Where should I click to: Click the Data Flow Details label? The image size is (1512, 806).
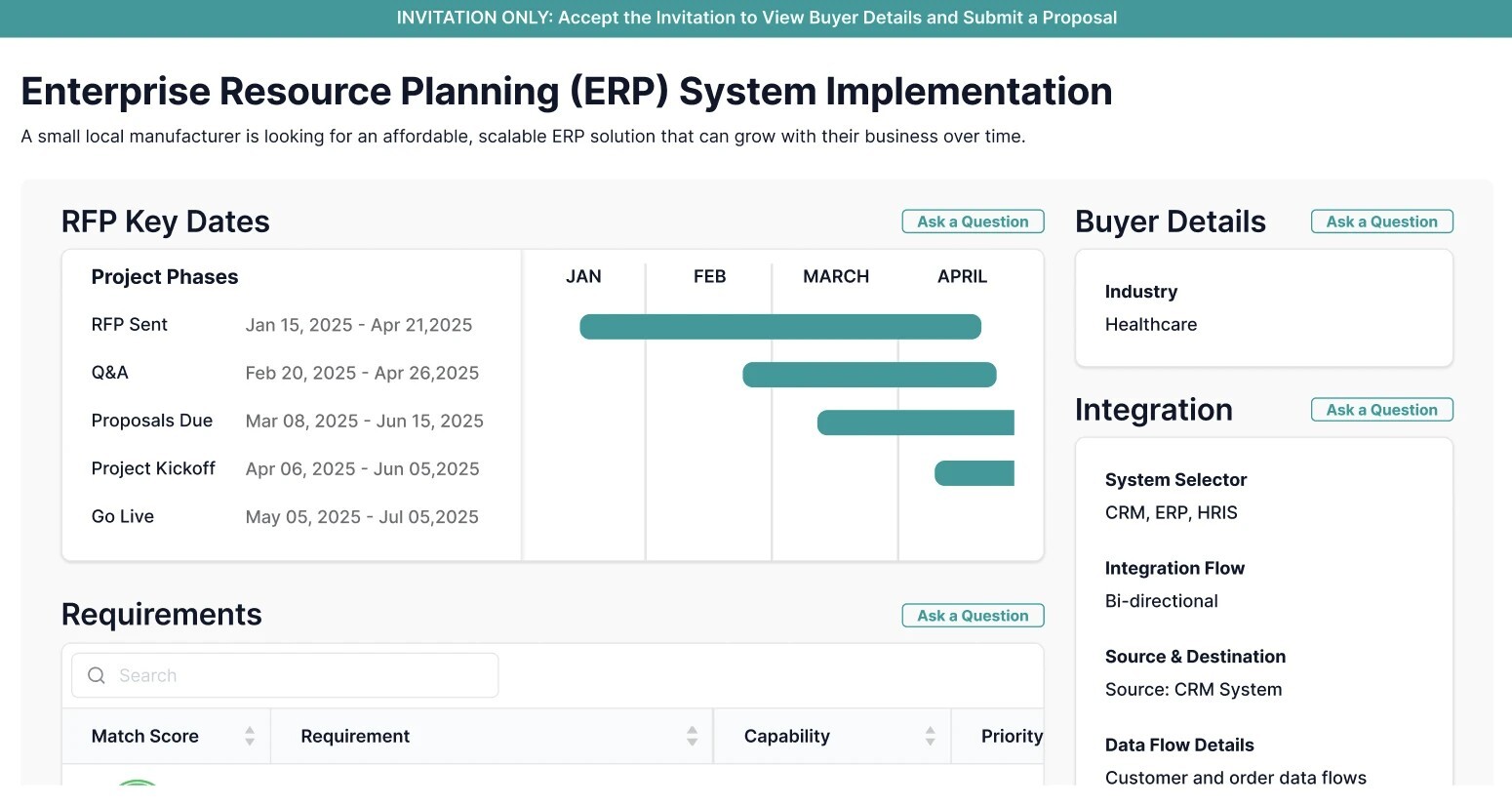click(1179, 745)
